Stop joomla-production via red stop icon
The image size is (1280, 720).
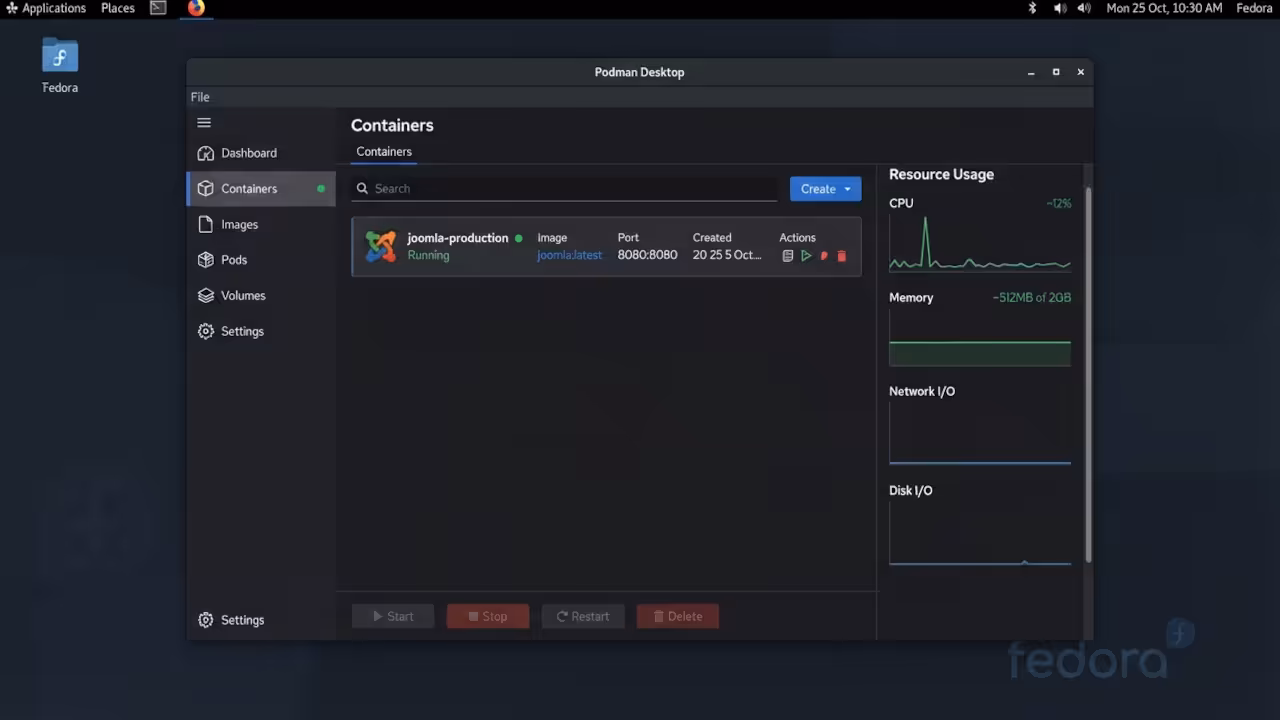click(824, 256)
